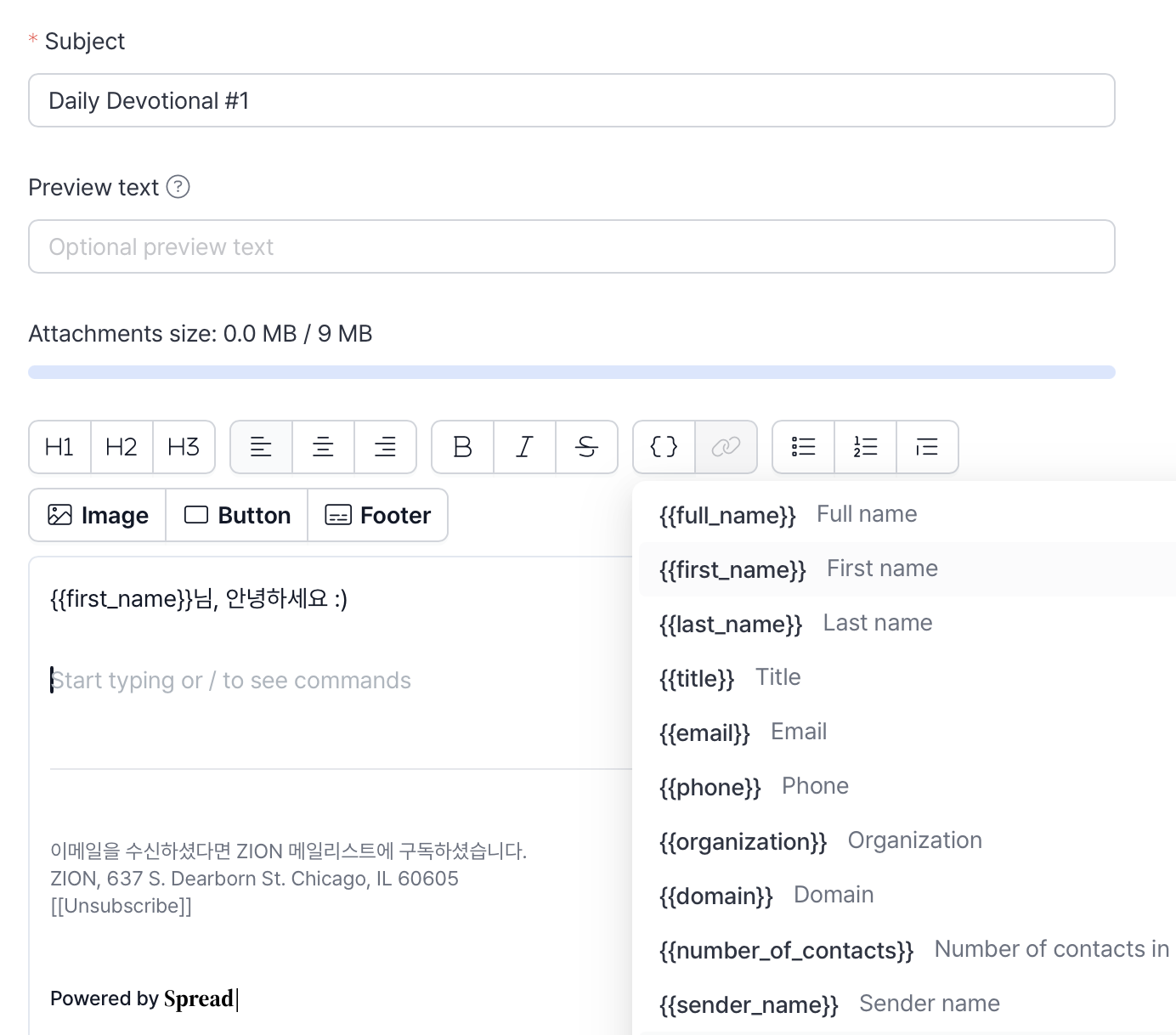Apply strikethrough formatting
The width and height of the screenshot is (1176, 1035).
(587, 447)
